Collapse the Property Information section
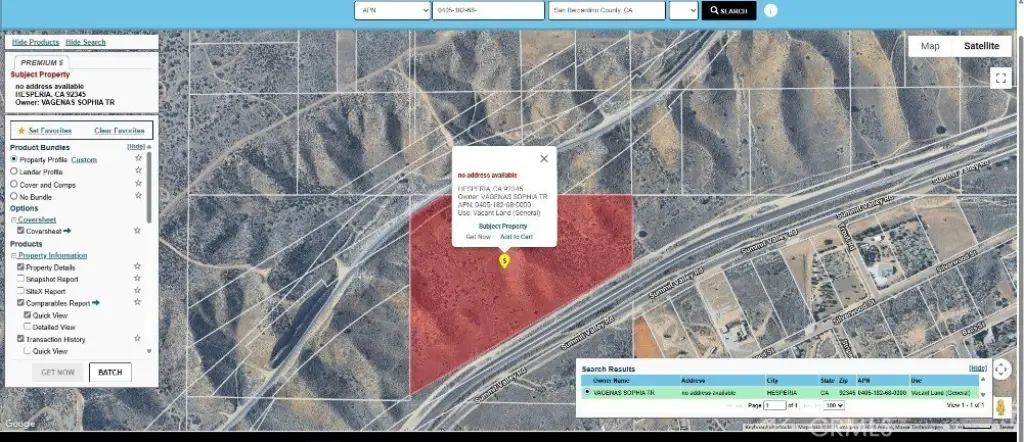Image resolution: width=1024 pixels, height=442 pixels. 14,256
